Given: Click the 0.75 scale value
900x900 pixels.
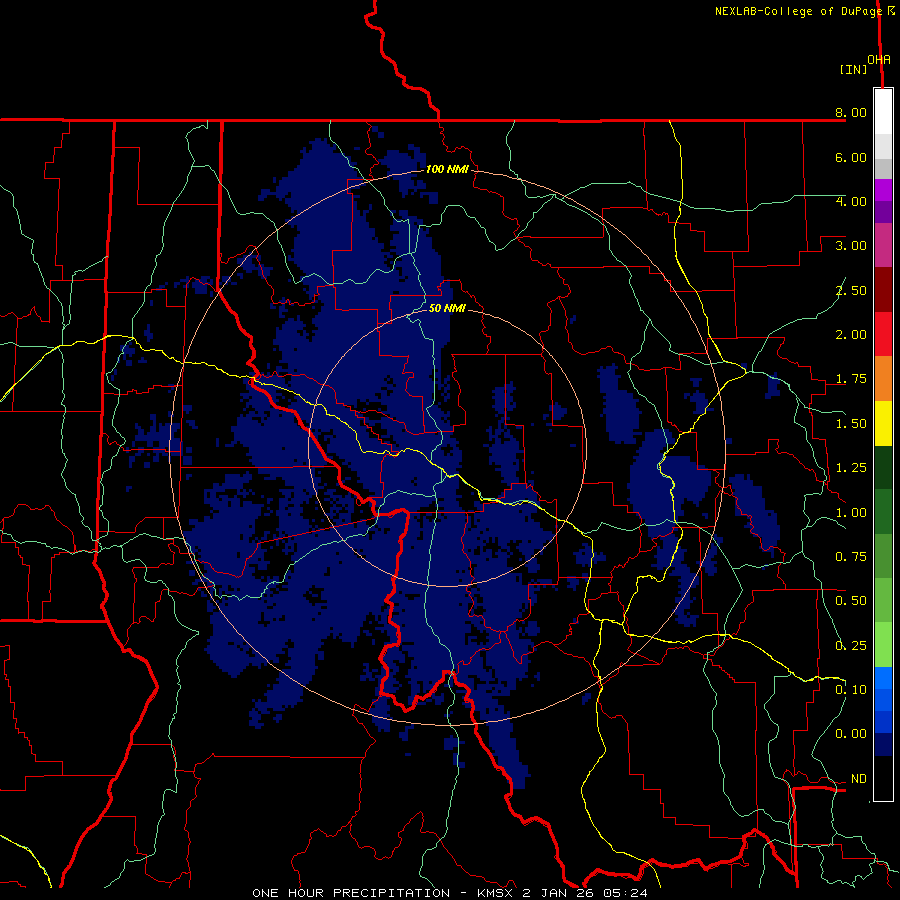Looking at the screenshot, I should click(851, 557).
